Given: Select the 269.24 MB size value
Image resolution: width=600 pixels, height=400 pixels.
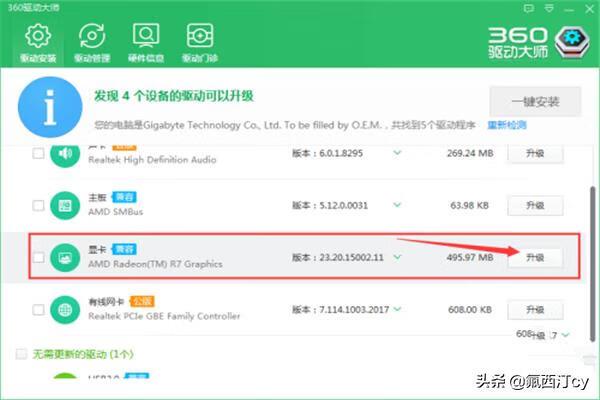Looking at the screenshot, I should 470,153.
